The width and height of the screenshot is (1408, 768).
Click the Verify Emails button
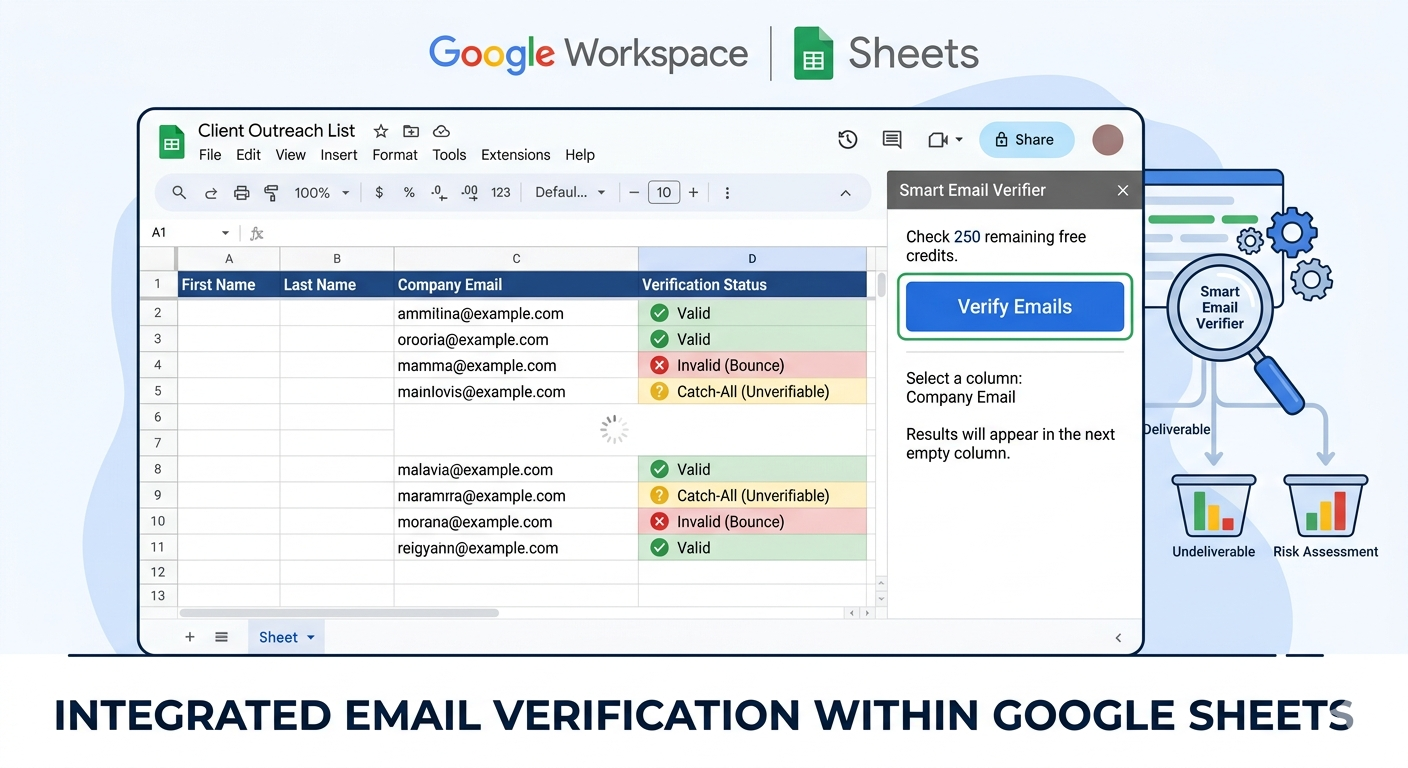[1015, 307]
